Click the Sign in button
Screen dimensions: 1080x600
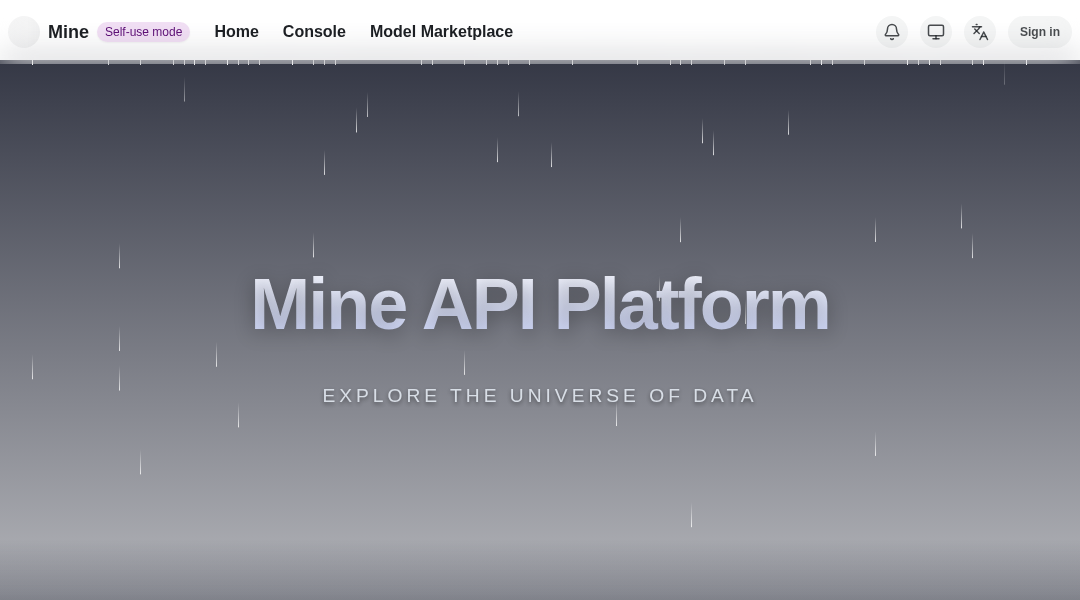[1040, 32]
